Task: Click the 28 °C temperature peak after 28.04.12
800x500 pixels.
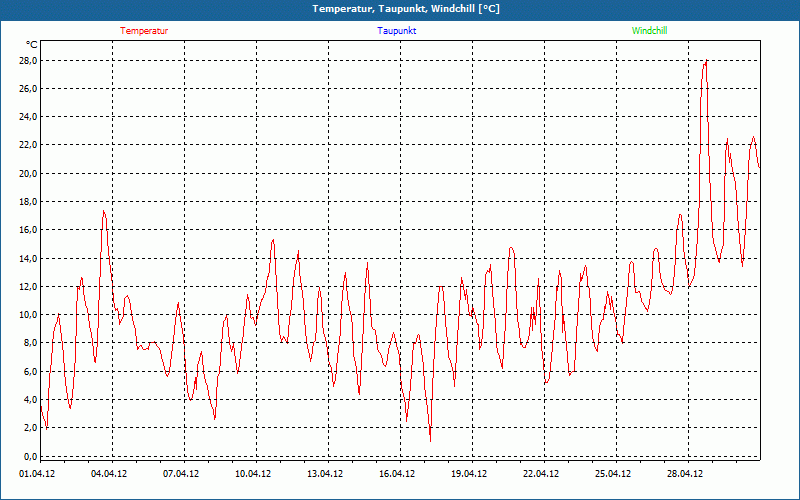Action: [706, 61]
